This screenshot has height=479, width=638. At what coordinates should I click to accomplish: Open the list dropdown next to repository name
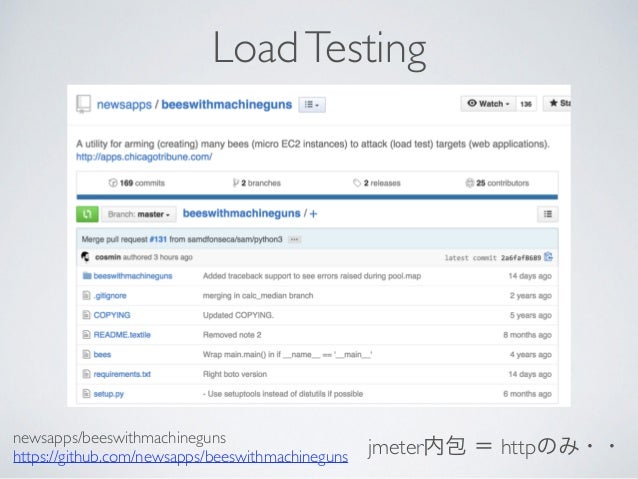312,105
